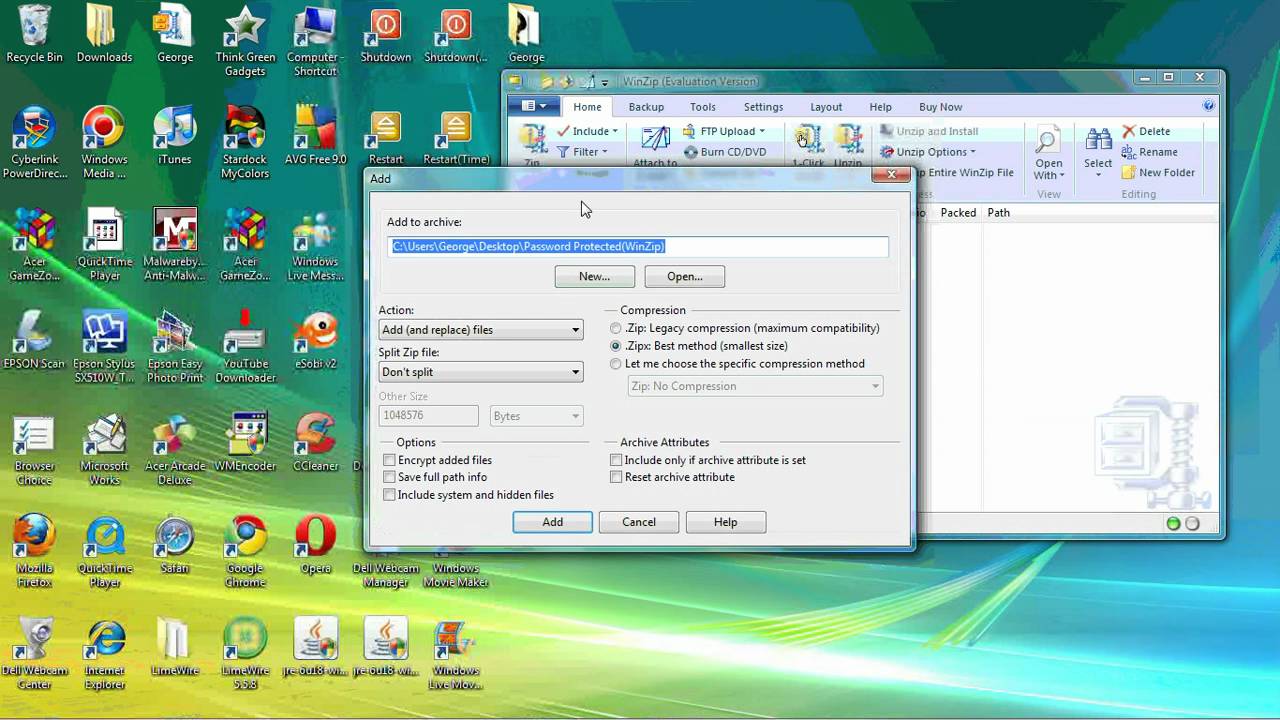
Task: Open the Zip: No Compression method dropdown
Action: pyautogui.click(x=755, y=386)
